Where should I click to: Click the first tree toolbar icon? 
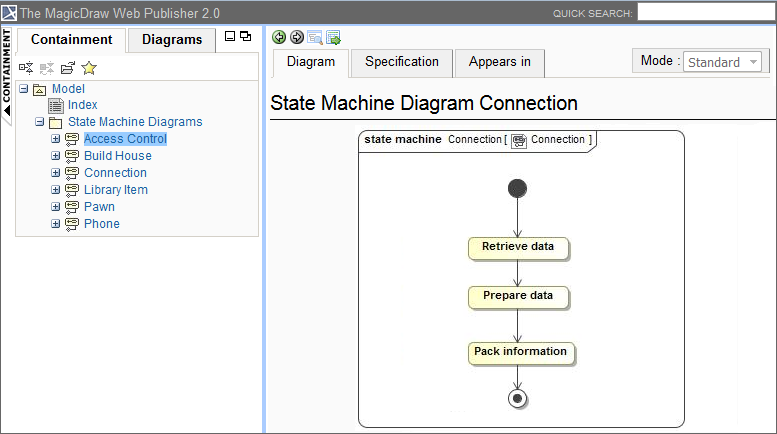tap(26, 68)
